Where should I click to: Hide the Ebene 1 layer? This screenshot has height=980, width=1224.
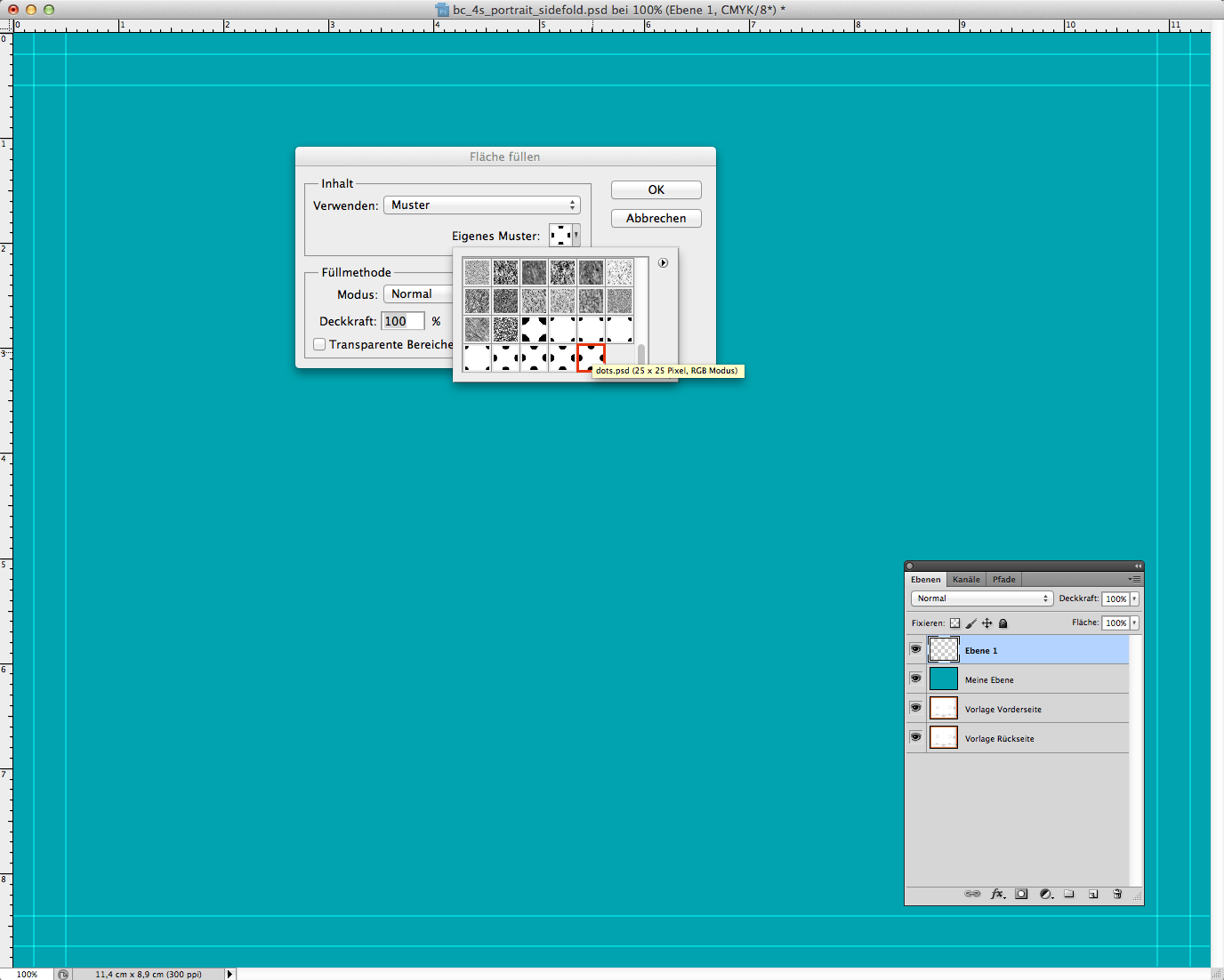point(915,649)
